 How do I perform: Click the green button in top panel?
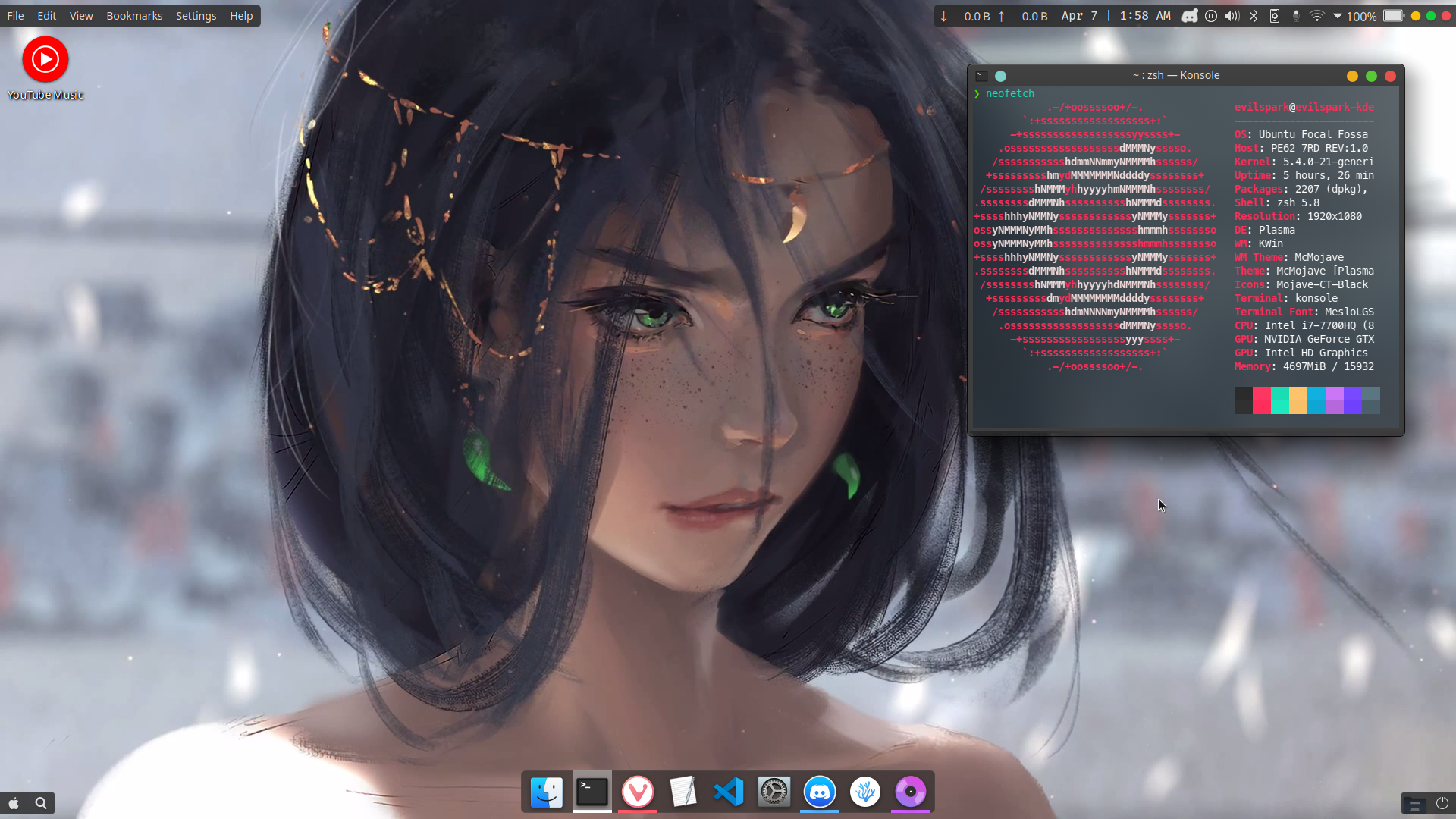[x=1431, y=16]
